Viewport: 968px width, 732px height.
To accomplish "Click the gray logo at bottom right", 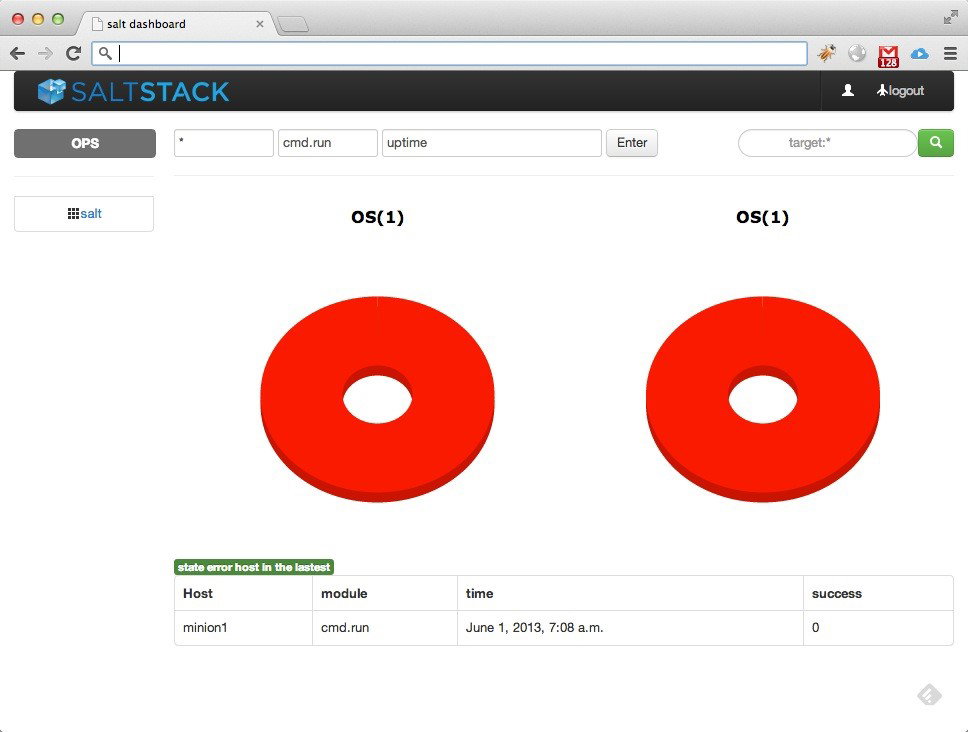I will (928, 694).
